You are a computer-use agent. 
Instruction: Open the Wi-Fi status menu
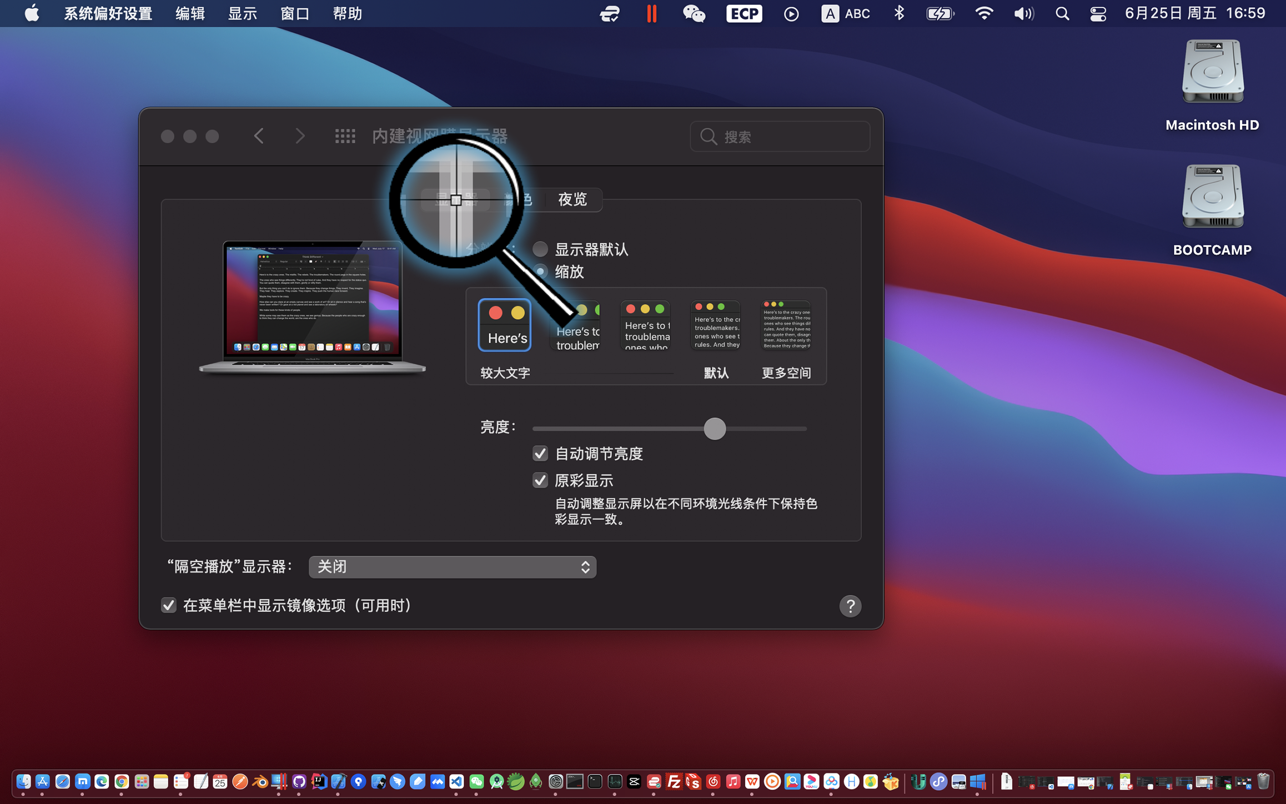point(984,13)
